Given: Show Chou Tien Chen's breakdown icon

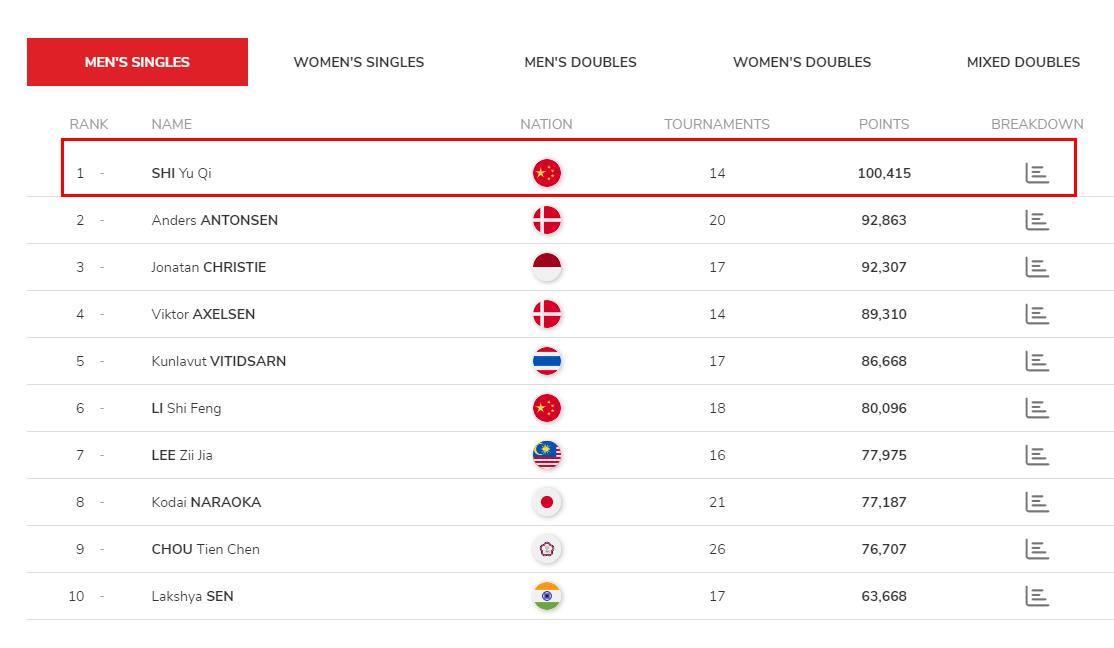Looking at the screenshot, I should [1037, 549].
